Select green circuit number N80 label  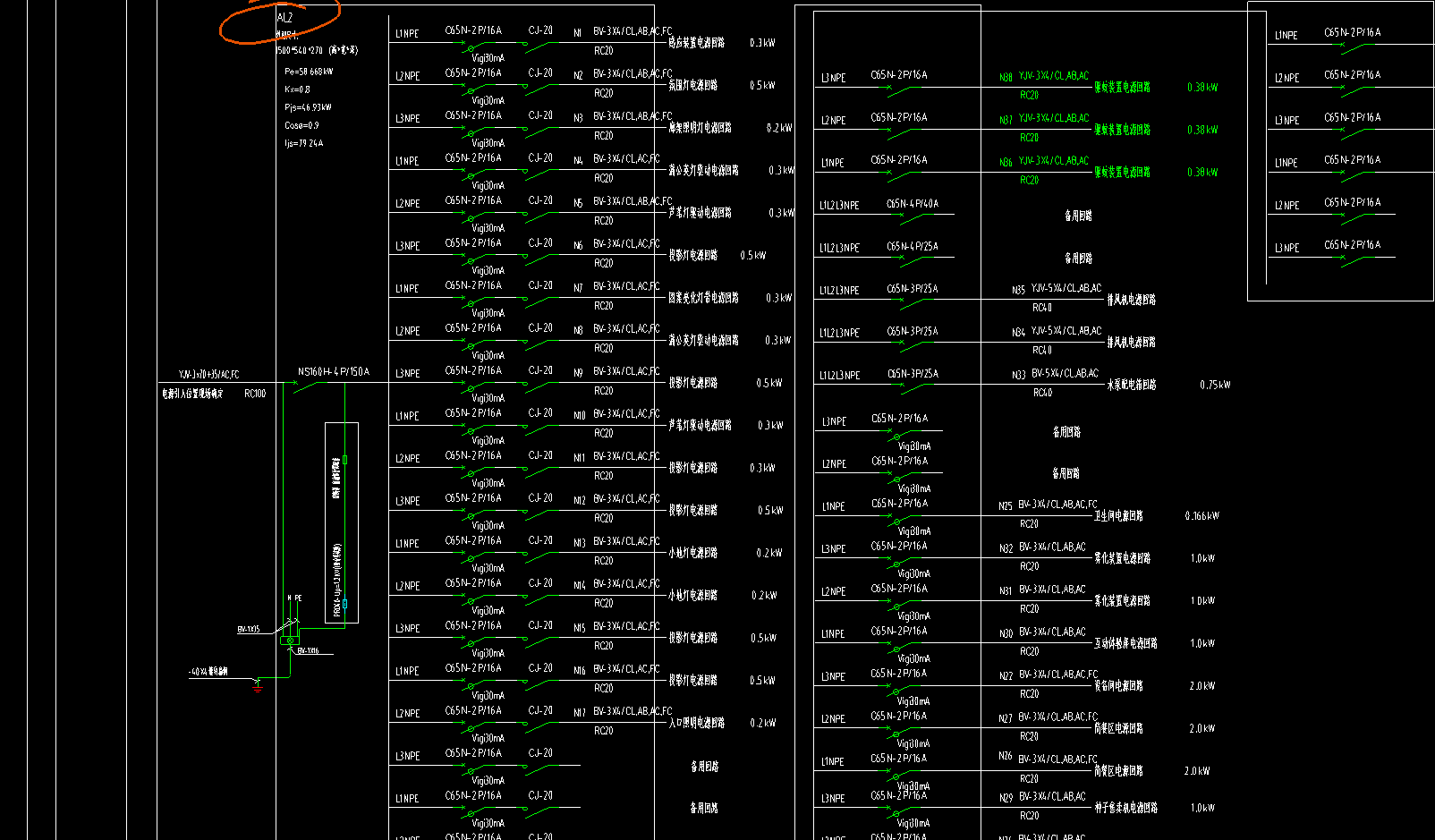pyautogui.click(x=1006, y=78)
